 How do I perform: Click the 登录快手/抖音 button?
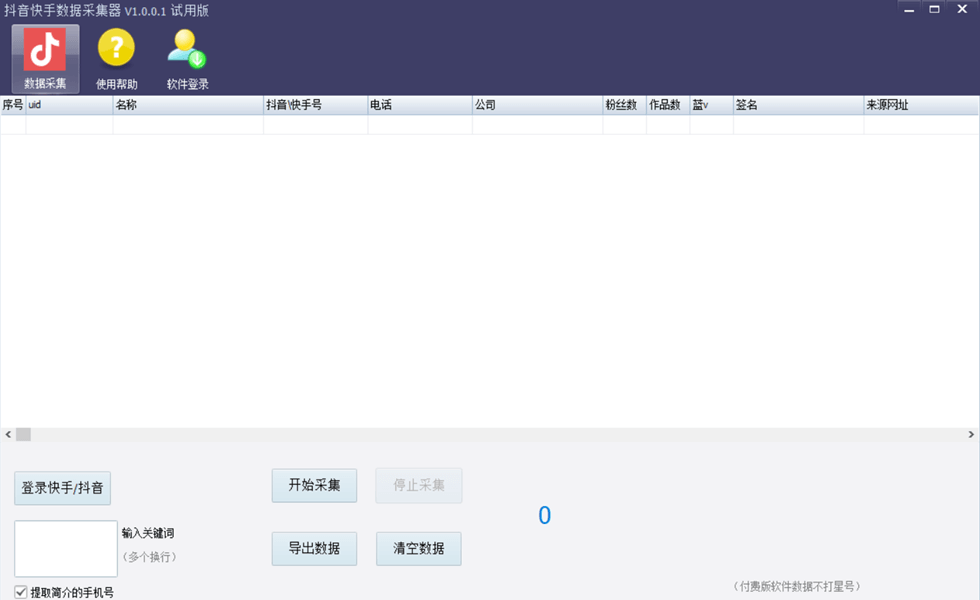click(x=62, y=488)
